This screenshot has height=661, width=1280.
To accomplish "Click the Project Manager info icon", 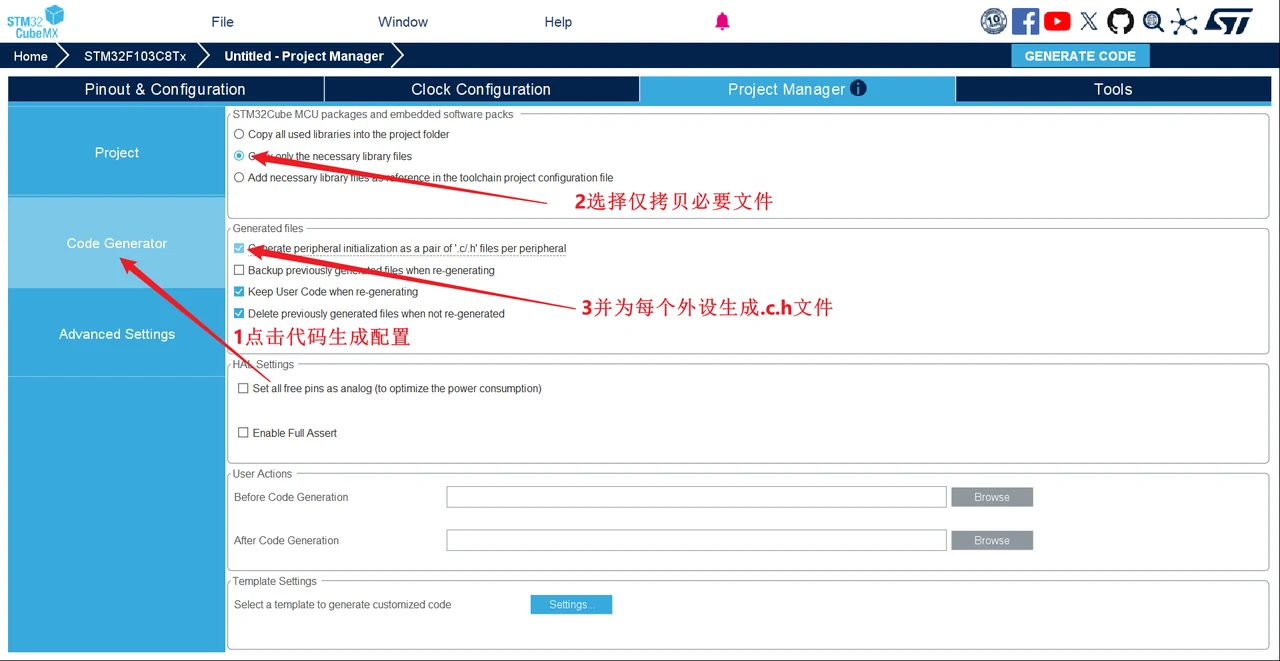I will coord(858,88).
